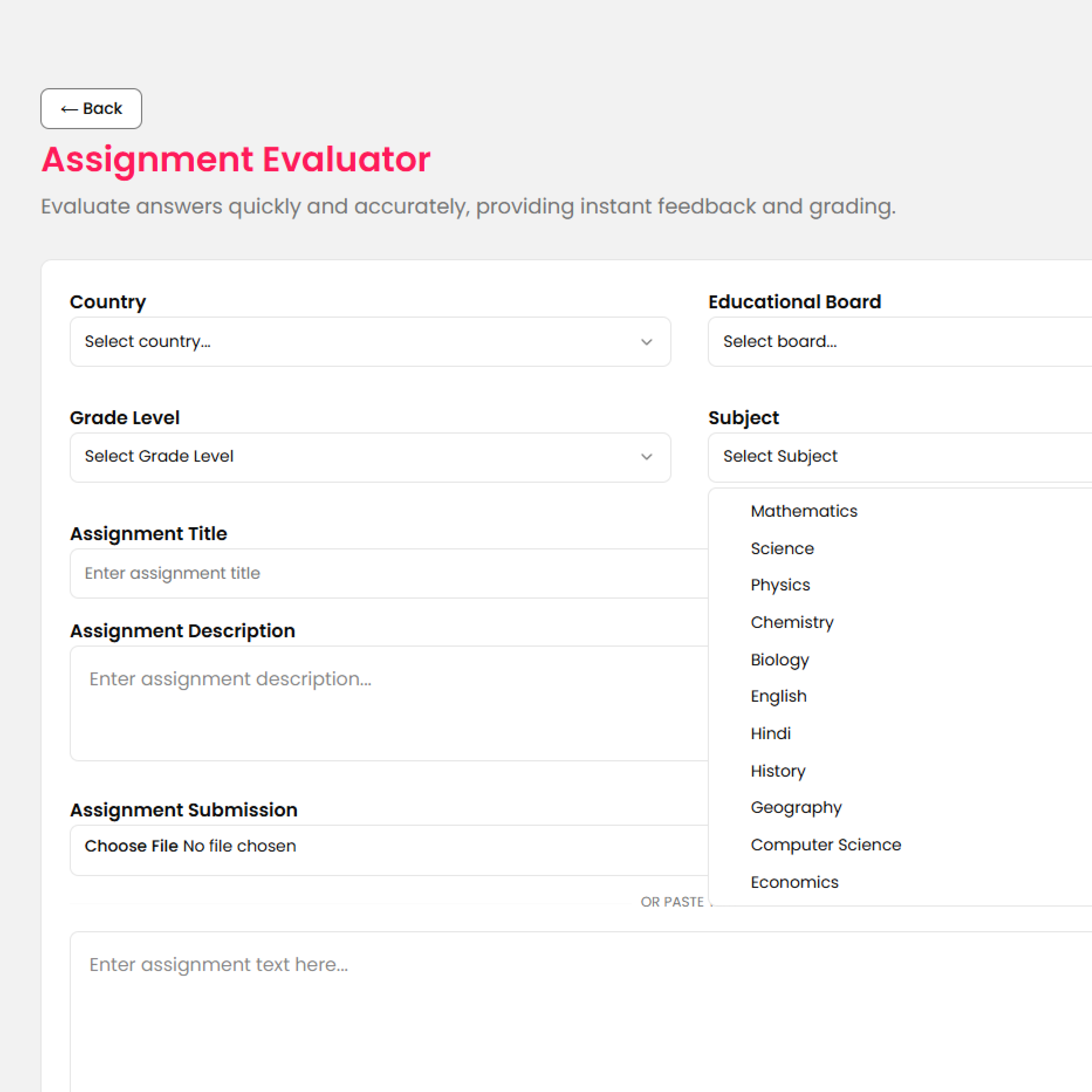The height and width of the screenshot is (1092, 1092).
Task: Expand the Grade Level chevron
Action: (646, 457)
